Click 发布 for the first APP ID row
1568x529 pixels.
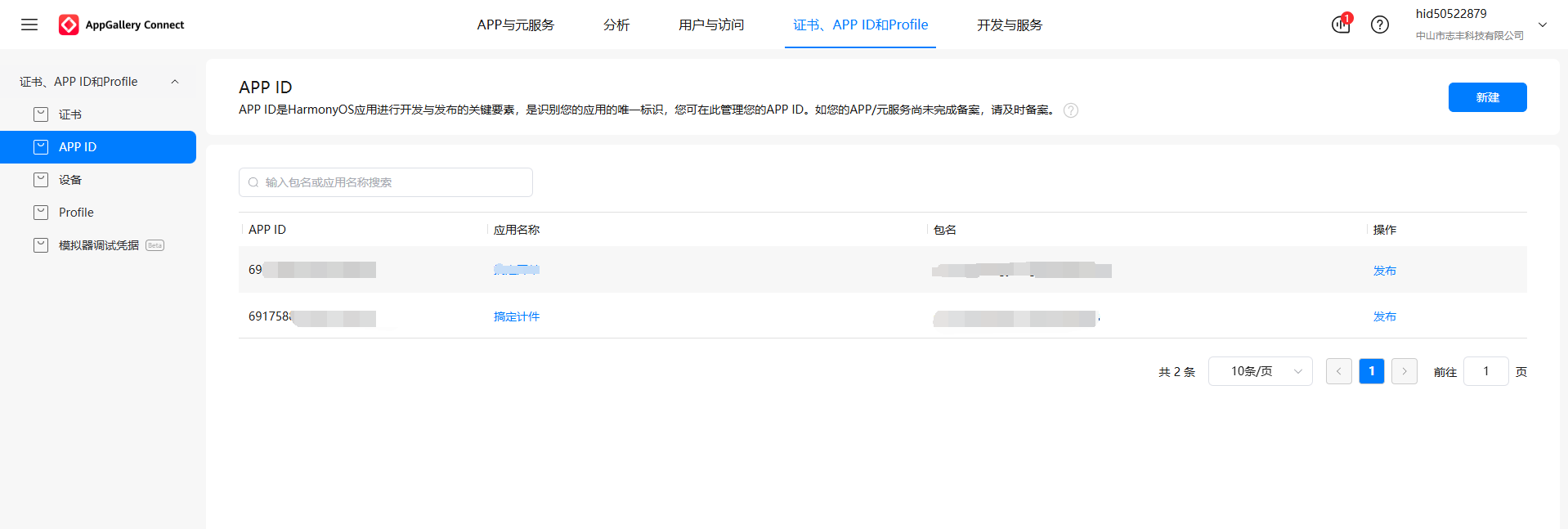point(1385,271)
